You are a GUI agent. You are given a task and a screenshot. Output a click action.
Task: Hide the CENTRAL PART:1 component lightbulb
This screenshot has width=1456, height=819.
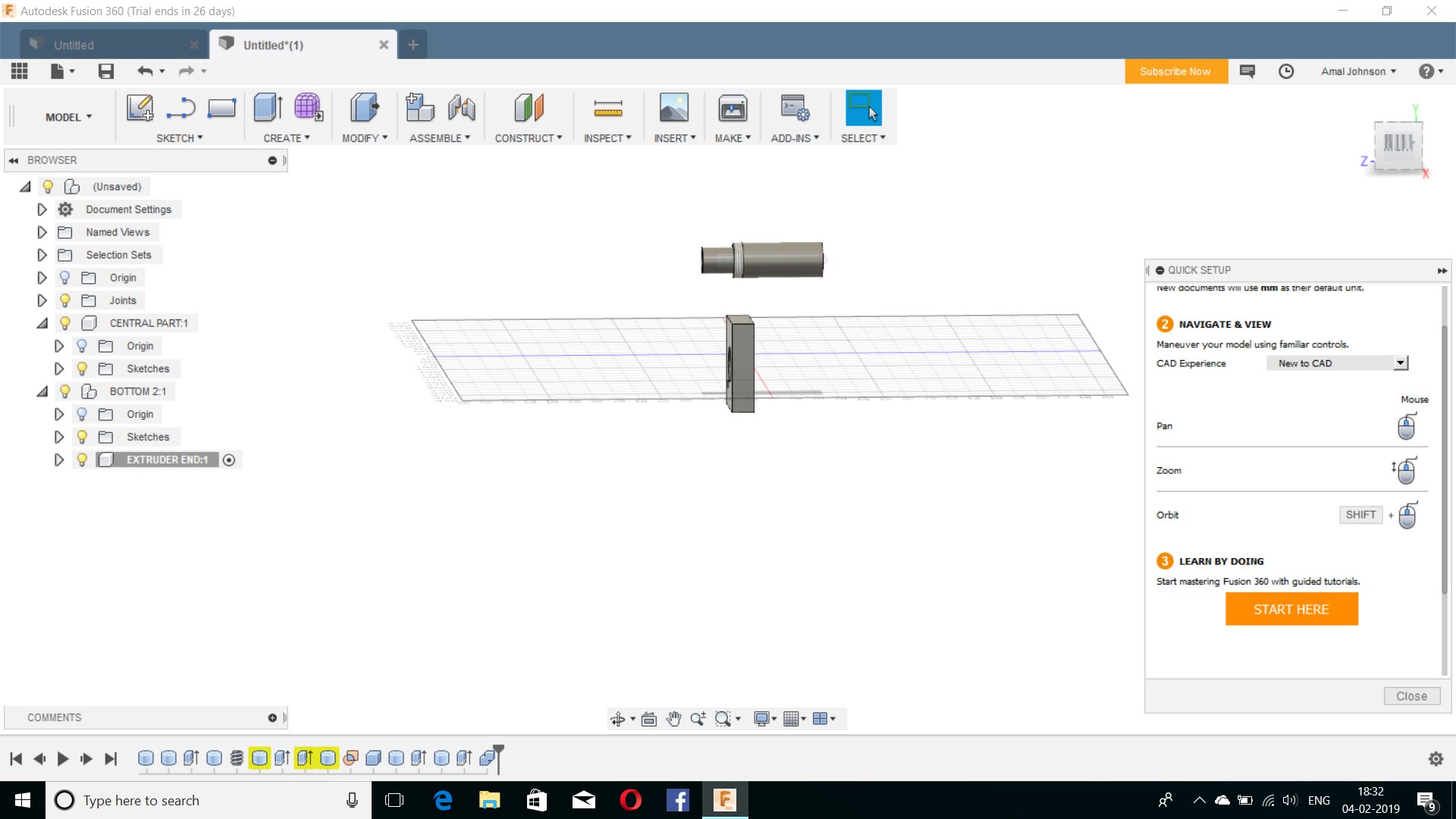pos(65,323)
